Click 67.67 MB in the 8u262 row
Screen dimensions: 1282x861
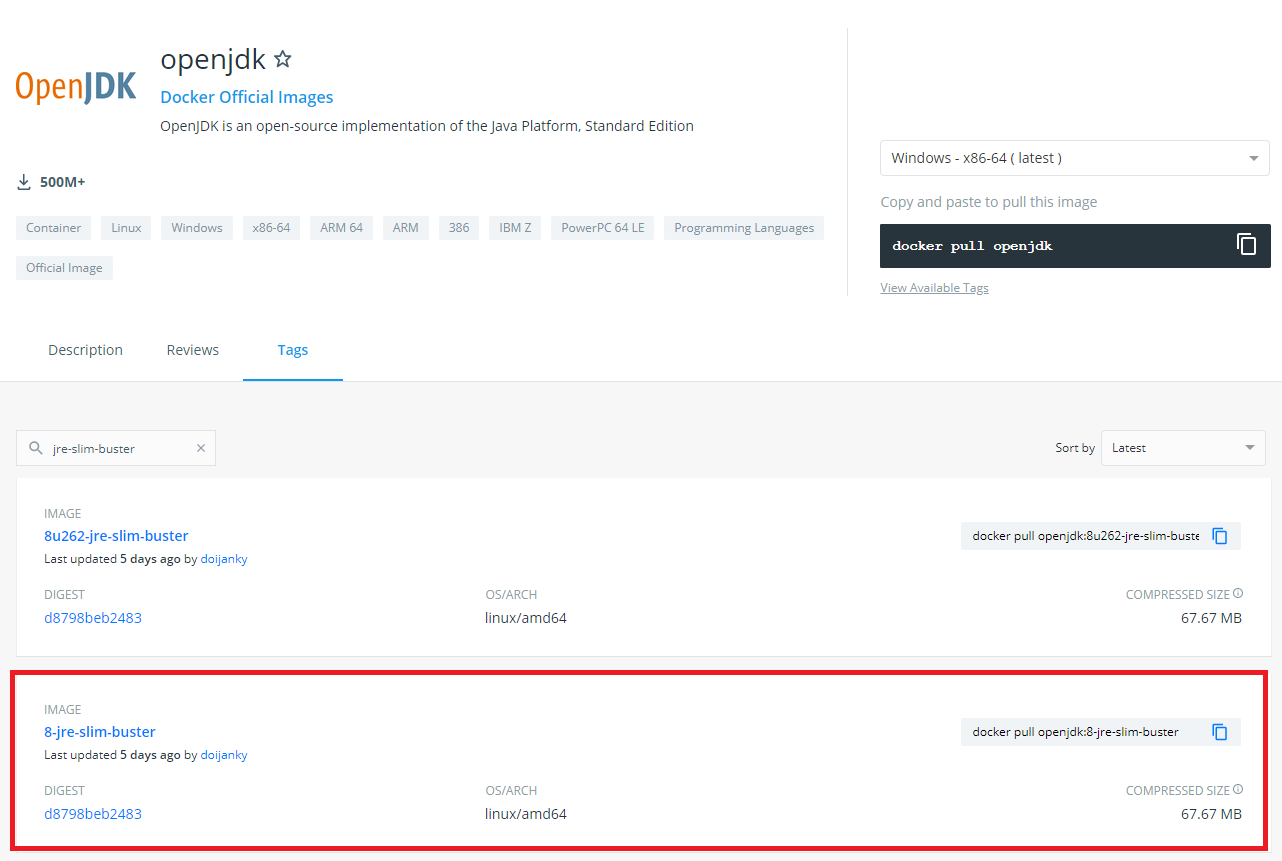1211,618
